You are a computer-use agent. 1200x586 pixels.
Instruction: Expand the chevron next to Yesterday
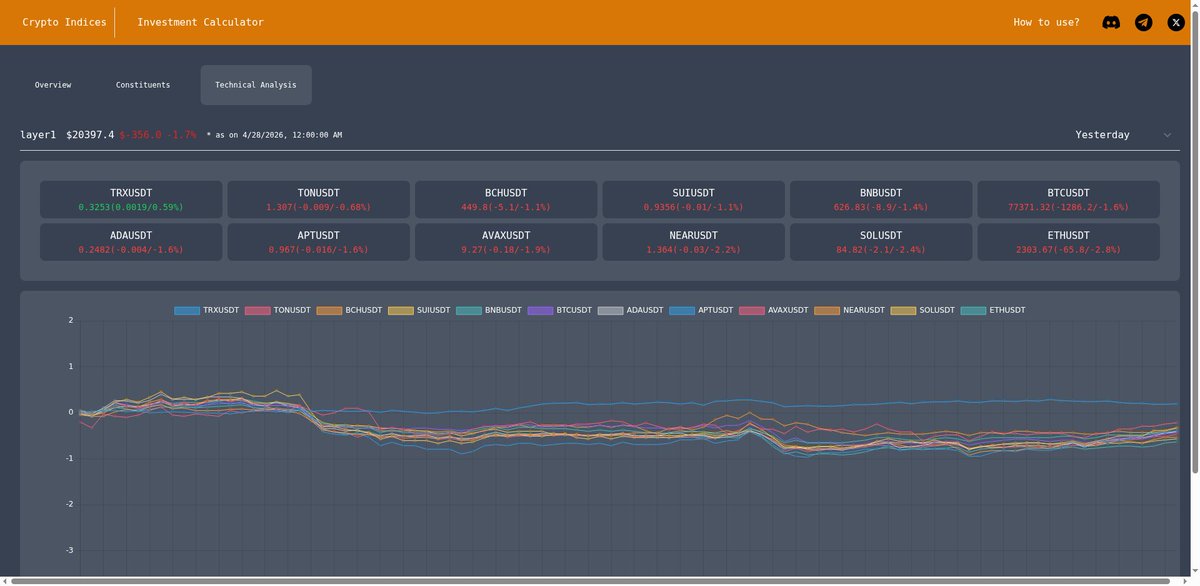coord(1167,133)
